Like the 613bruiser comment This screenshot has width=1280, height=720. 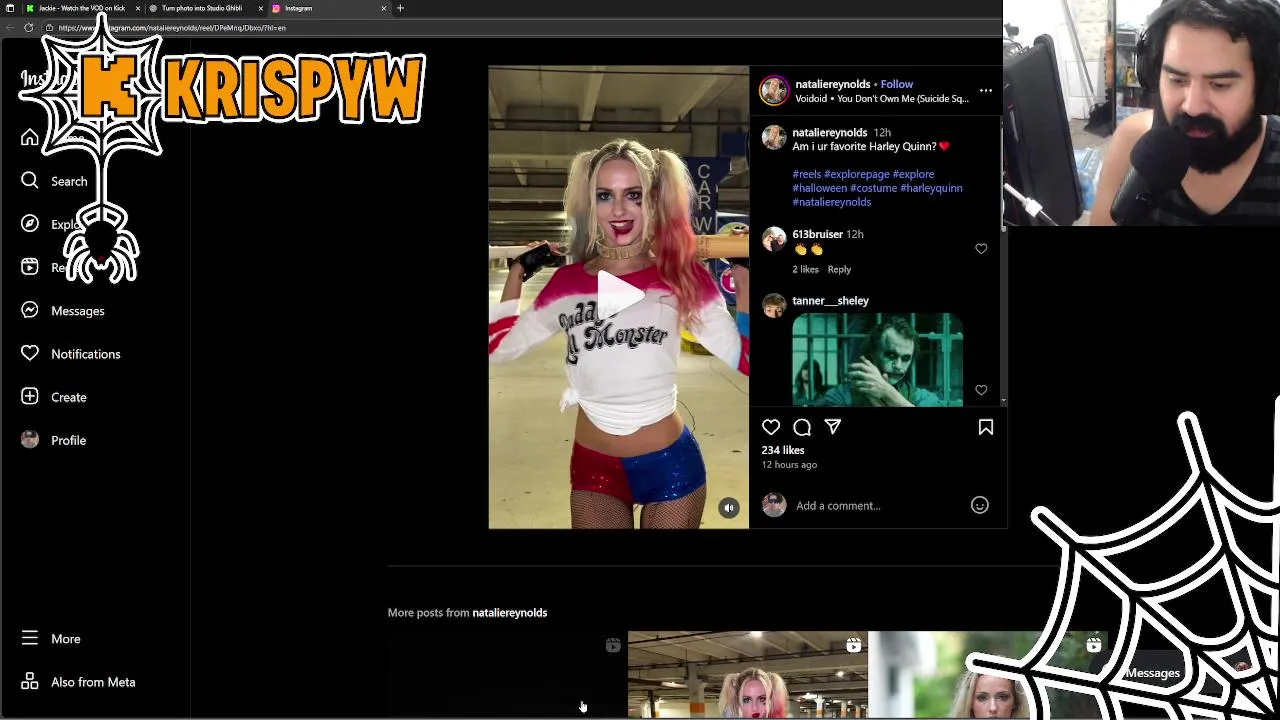tap(981, 249)
